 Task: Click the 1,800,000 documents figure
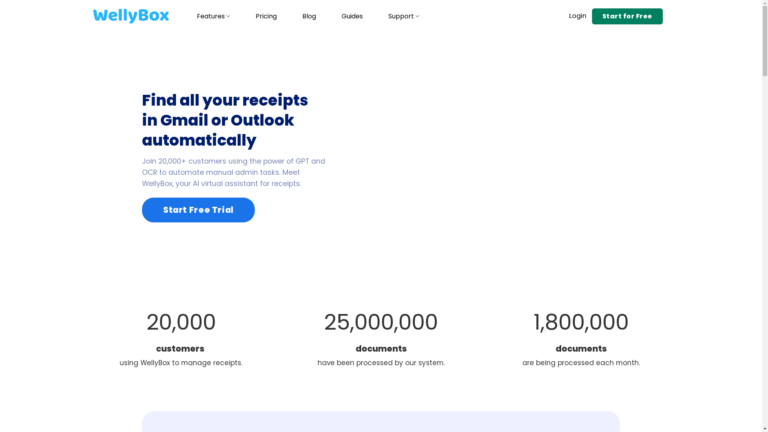580,322
